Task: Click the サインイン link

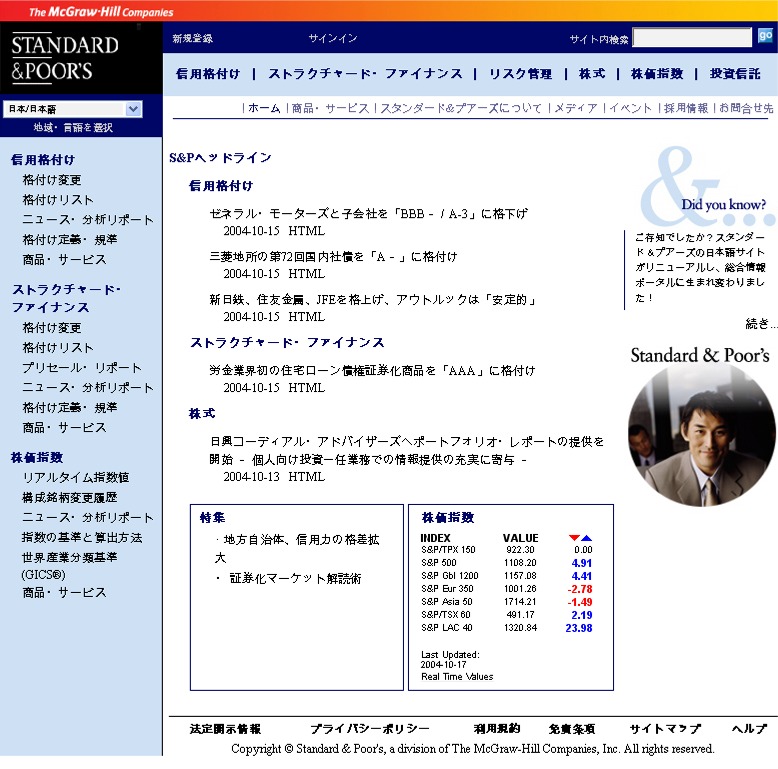Action: tap(332, 39)
